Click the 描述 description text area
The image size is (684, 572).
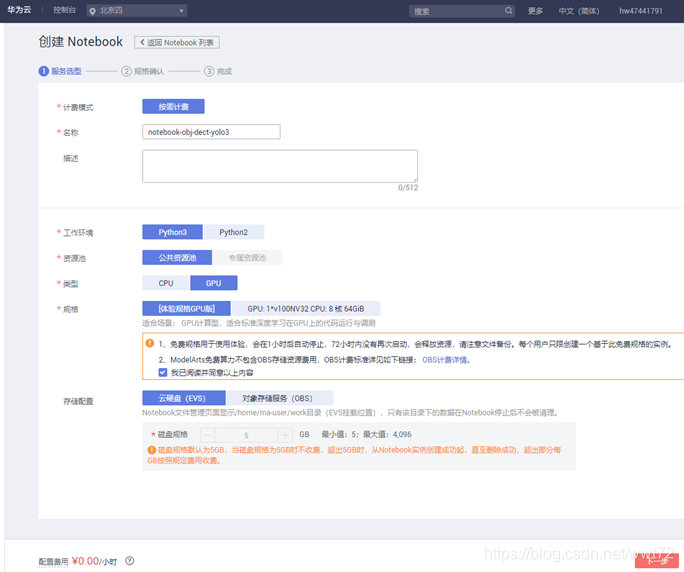pos(280,166)
